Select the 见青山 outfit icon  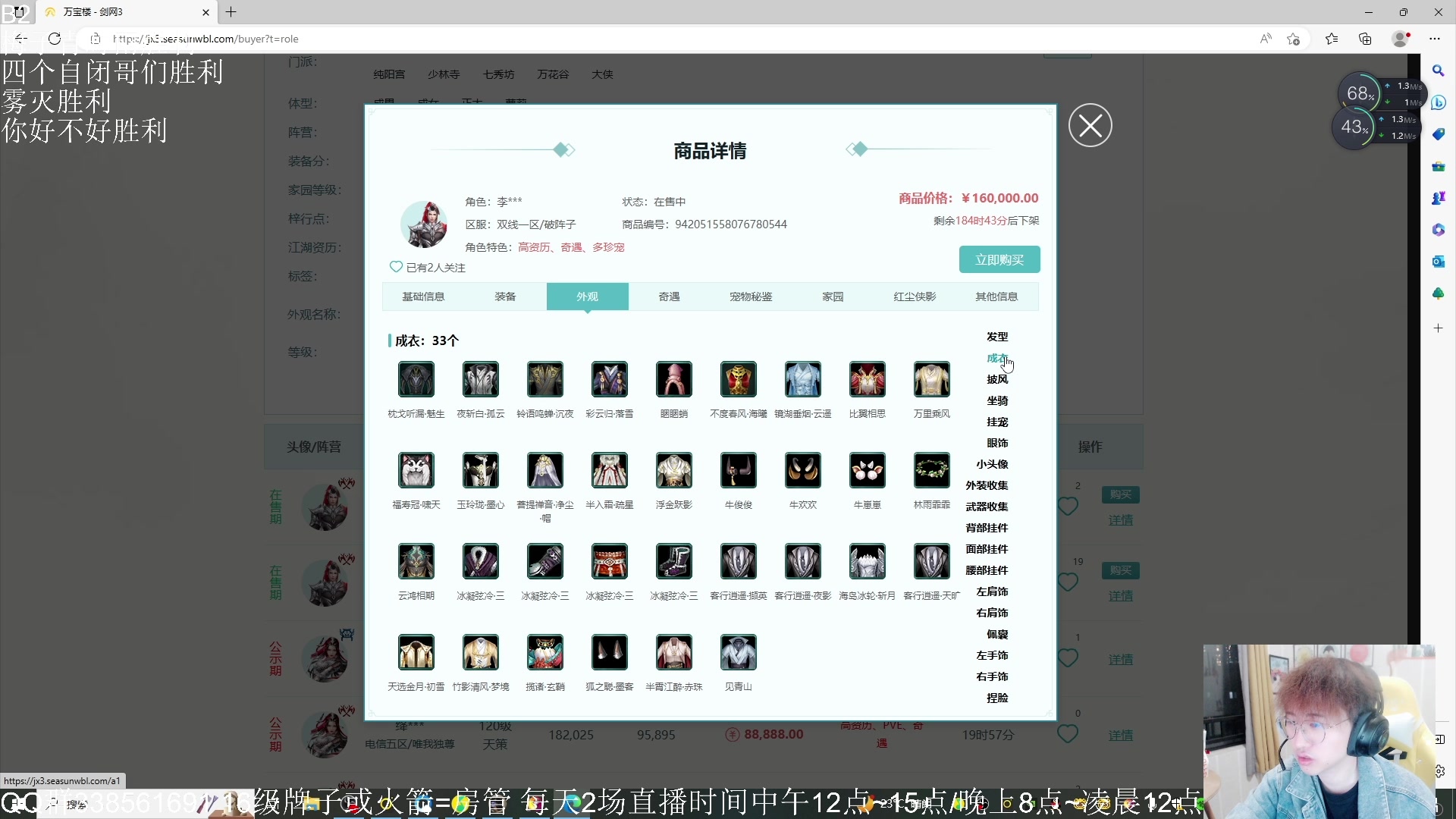point(738,653)
